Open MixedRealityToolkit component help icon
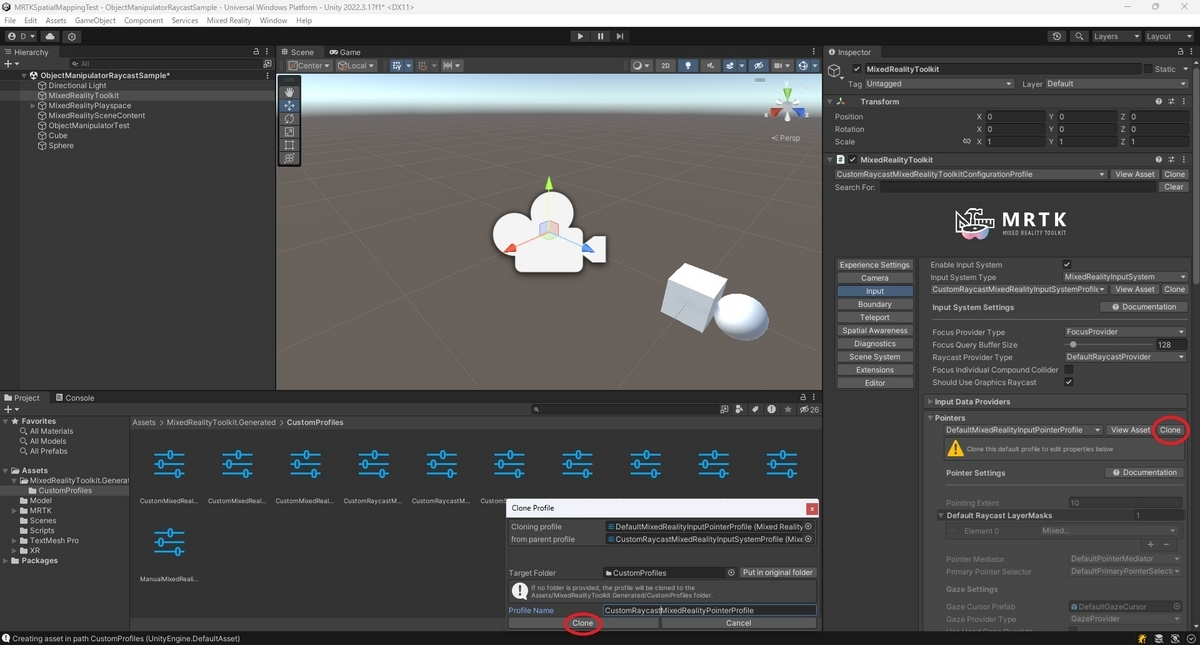This screenshot has width=1200, height=645. (1159, 159)
